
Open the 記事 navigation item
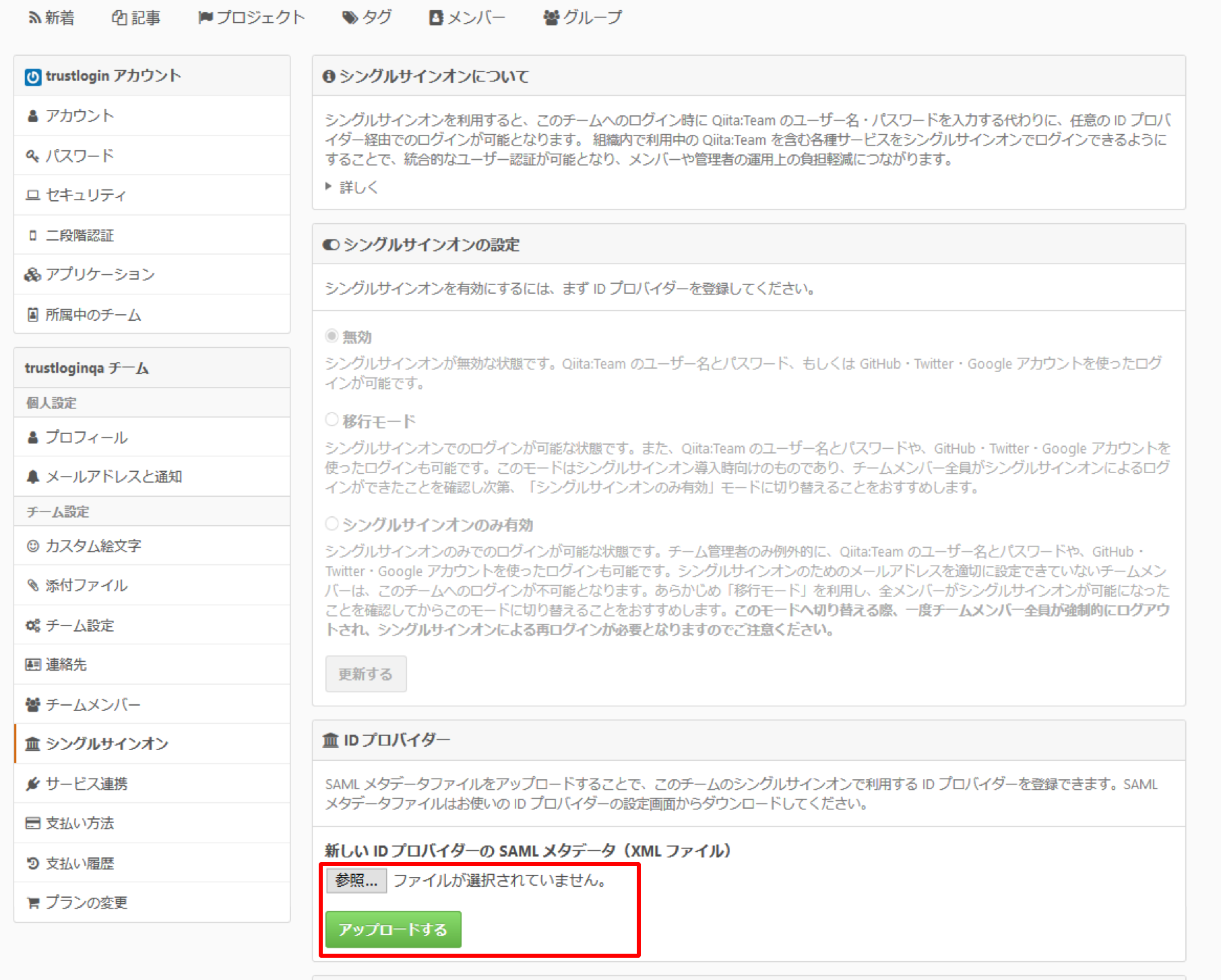(136, 18)
